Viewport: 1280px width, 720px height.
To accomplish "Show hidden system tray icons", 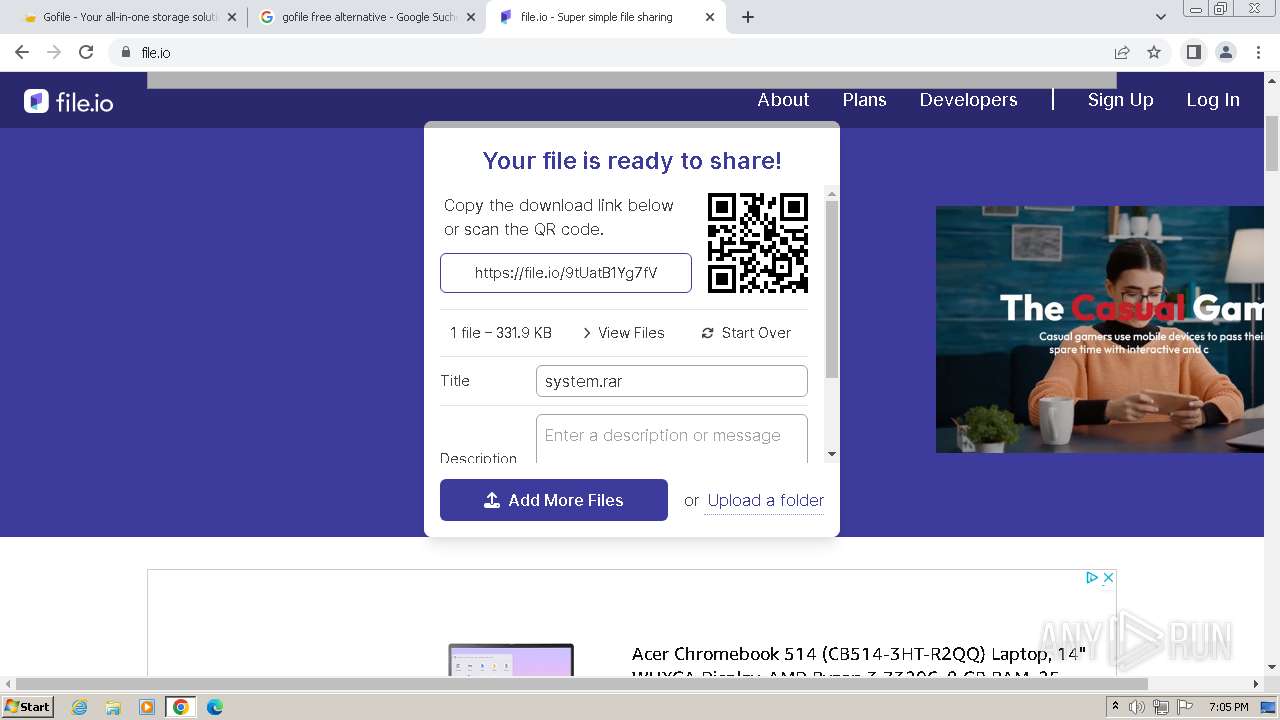I will tap(1116, 707).
